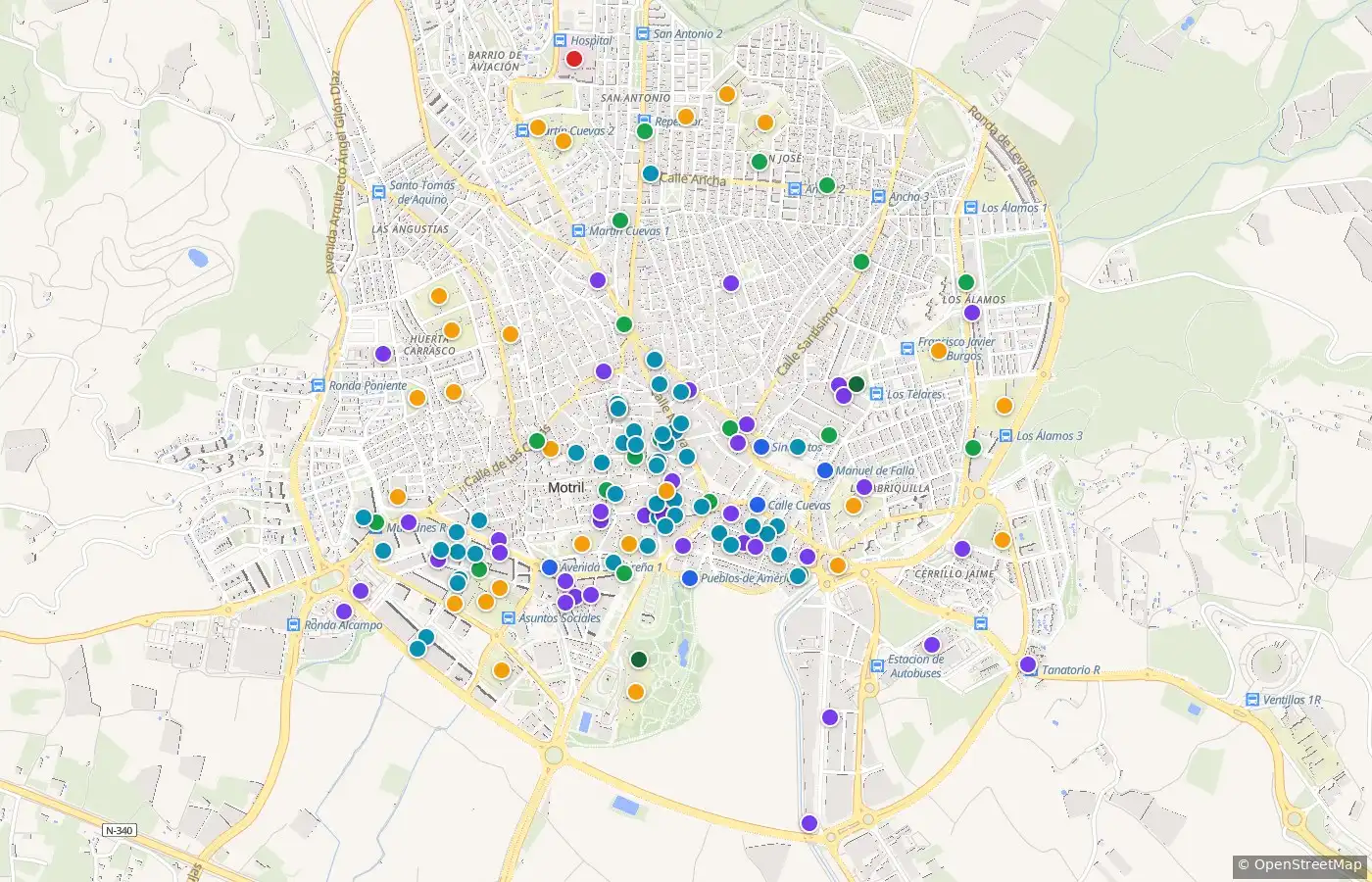Click the purple marker below the LOS ÁLAMOS label
This screenshot has width=1372, height=882.
click(971, 313)
